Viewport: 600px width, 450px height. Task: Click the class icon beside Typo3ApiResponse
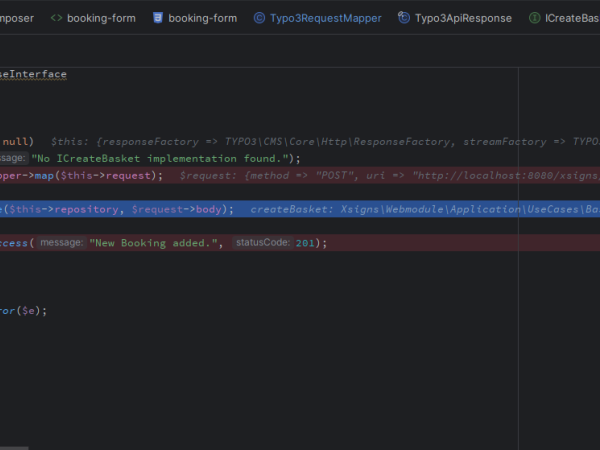click(403, 18)
